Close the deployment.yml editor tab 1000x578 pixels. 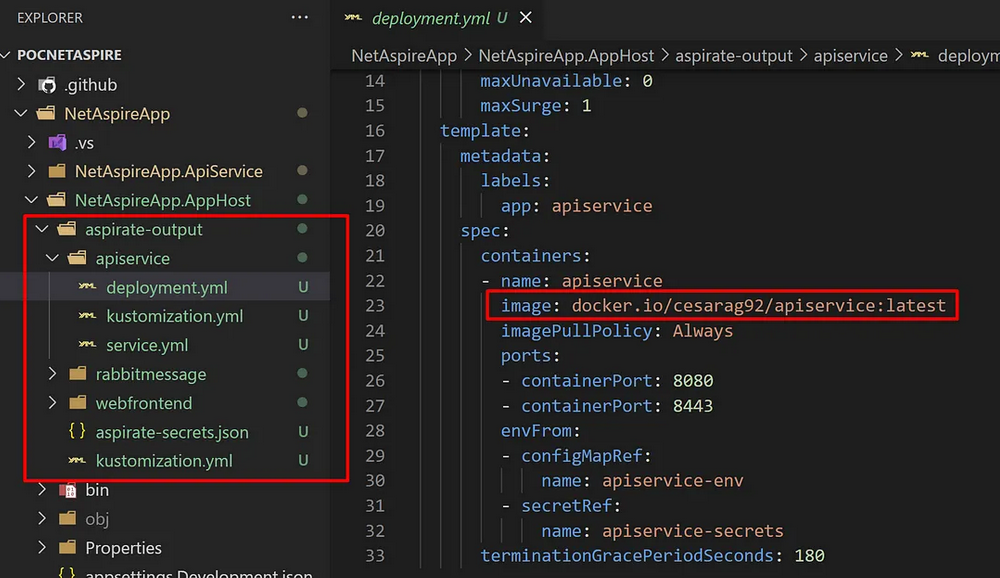tap(526, 18)
